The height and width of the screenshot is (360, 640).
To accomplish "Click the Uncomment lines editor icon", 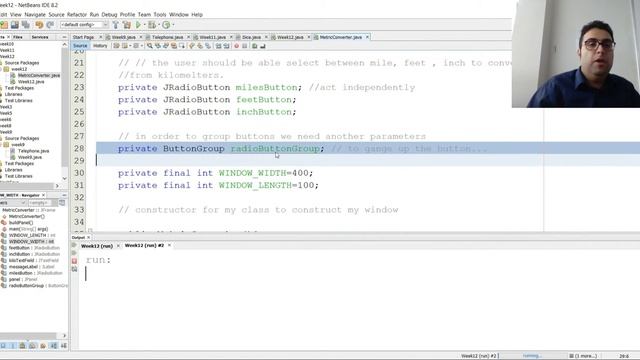I will tap(263, 46).
